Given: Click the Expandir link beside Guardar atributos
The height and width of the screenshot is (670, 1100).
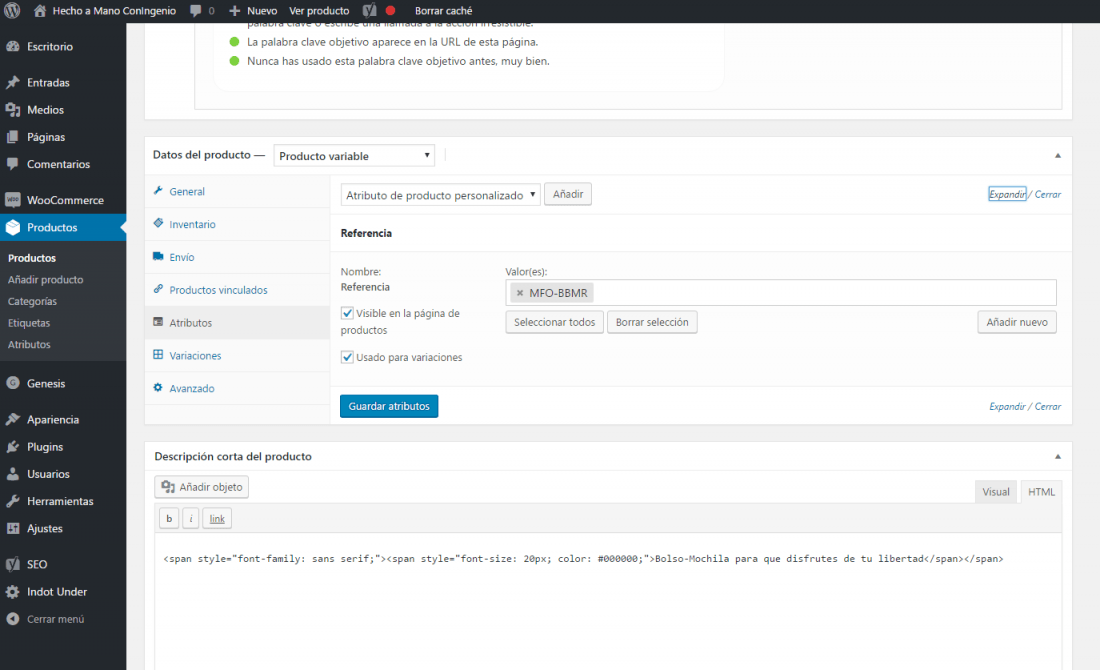Looking at the screenshot, I should [1007, 406].
